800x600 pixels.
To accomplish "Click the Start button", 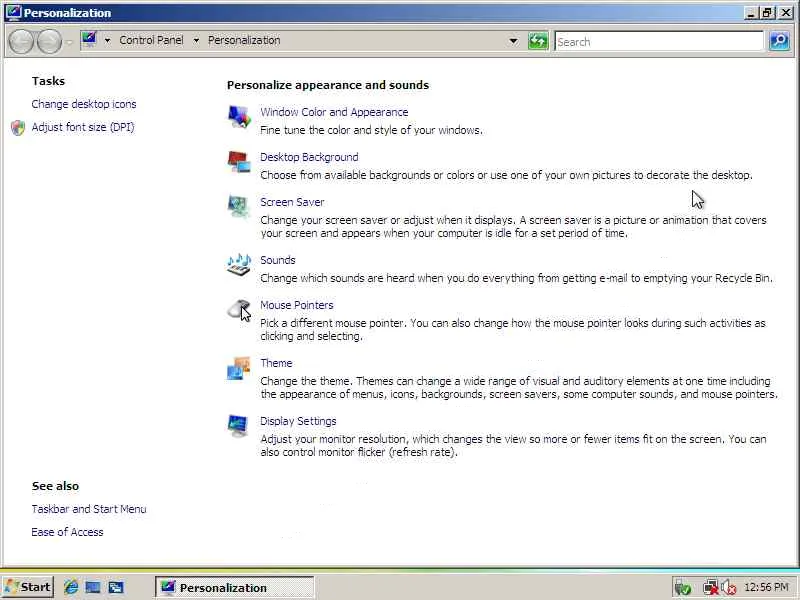I will pyautogui.click(x=27, y=587).
